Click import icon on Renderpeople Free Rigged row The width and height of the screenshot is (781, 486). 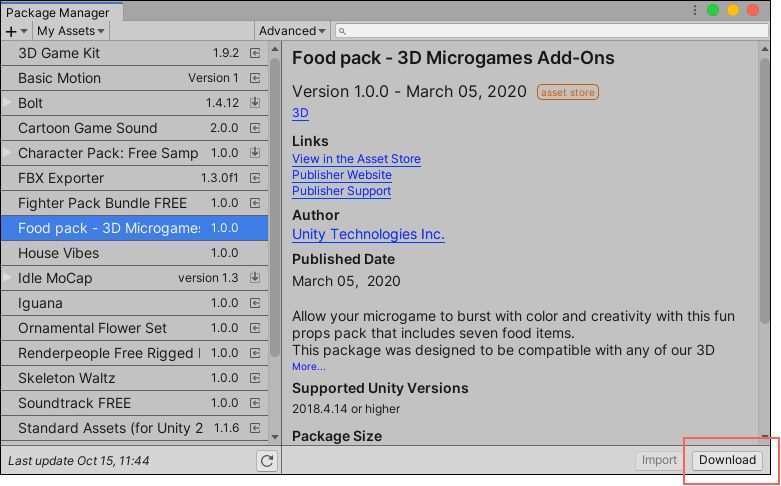[x=255, y=353]
